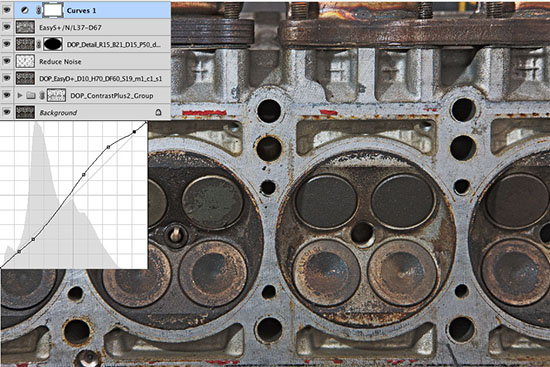Viewport: 550px width, 367px height.
Task: Hide the Reduce Noise layer
Action: click(7, 61)
